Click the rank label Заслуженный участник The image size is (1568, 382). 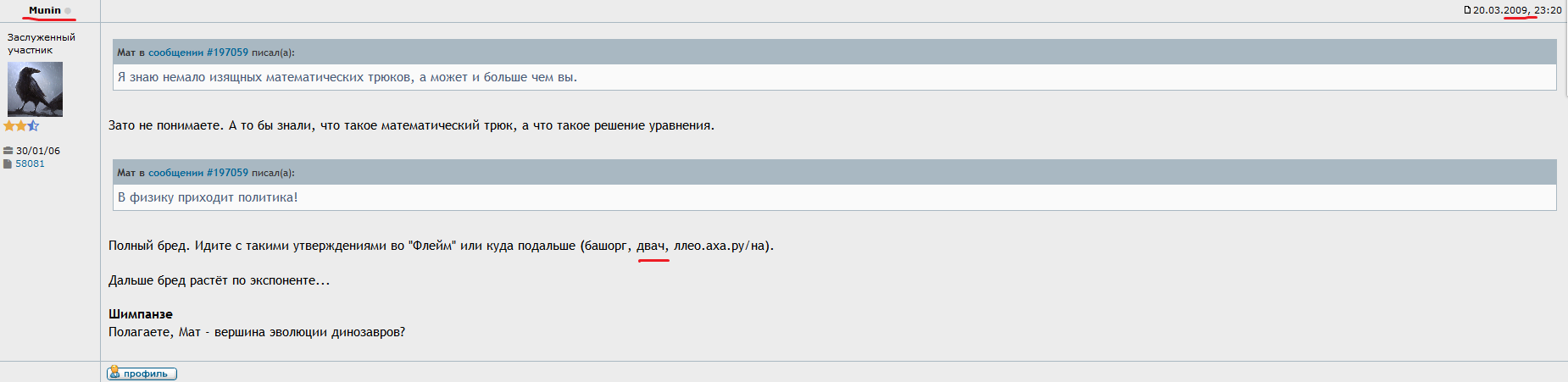[42, 43]
